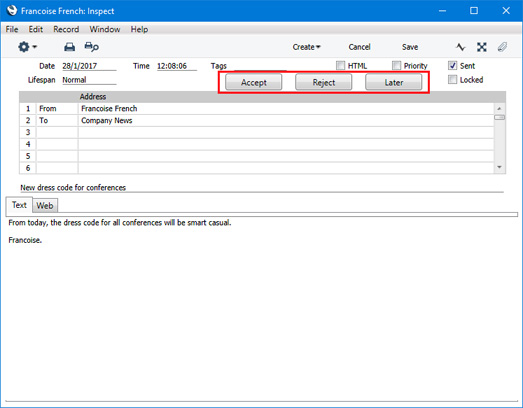
Task: Click the Accept button
Action: pyautogui.click(x=253, y=82)
